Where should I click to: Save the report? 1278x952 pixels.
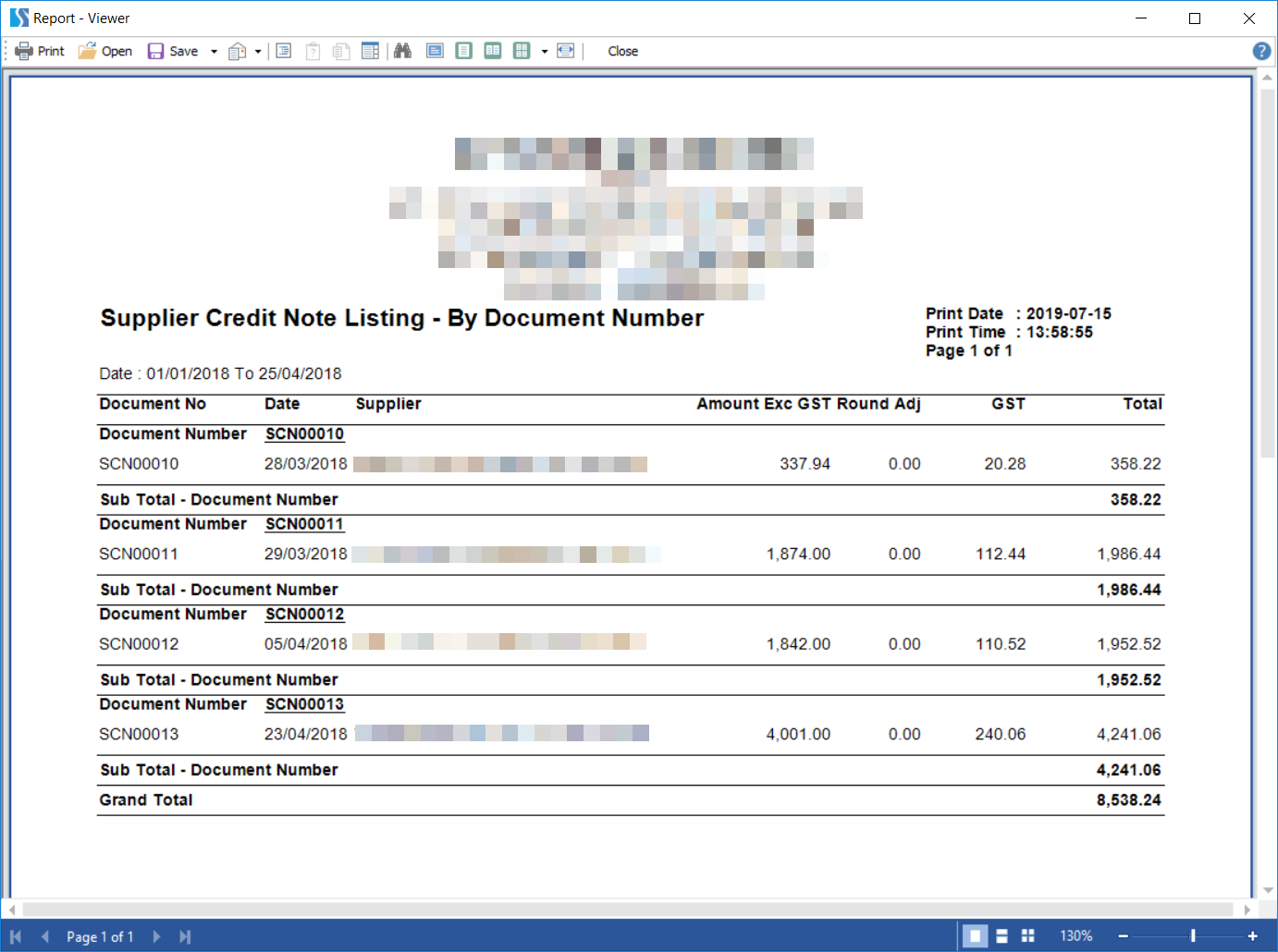click(x=173, y=51)
